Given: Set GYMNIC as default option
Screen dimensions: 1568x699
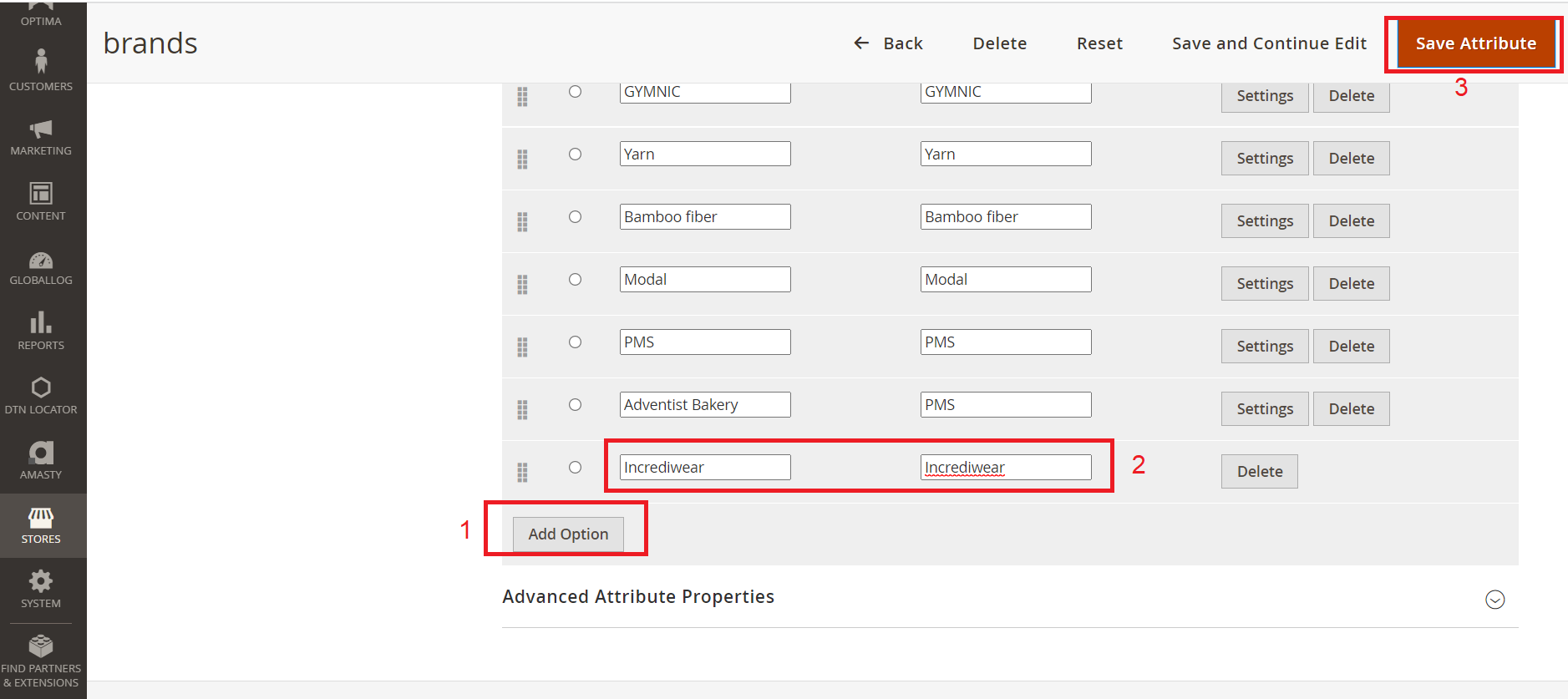Looking at the screenshot, I should (575, 91).
